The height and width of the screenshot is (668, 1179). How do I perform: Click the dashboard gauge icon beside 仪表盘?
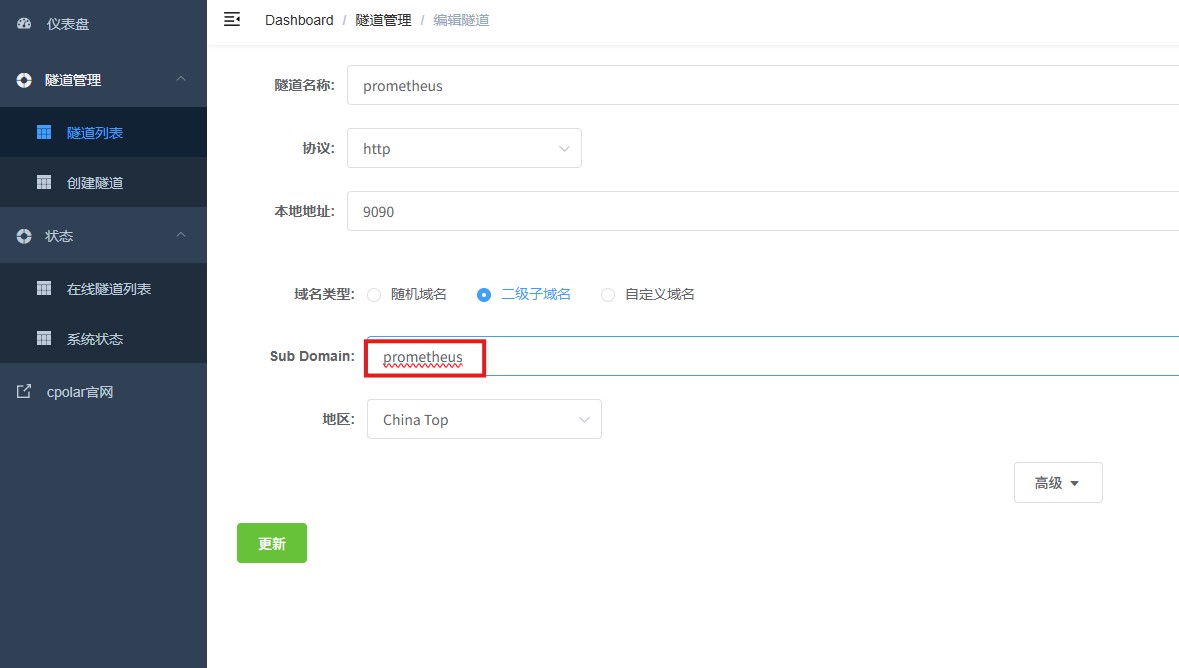[x=24, y=23]
